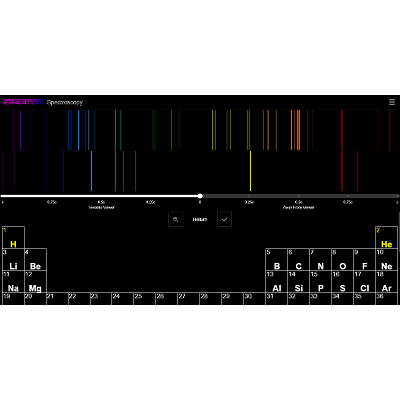400x400 pixels.
Task: Select element number 34 cell
Action: [x=342, y=299]
